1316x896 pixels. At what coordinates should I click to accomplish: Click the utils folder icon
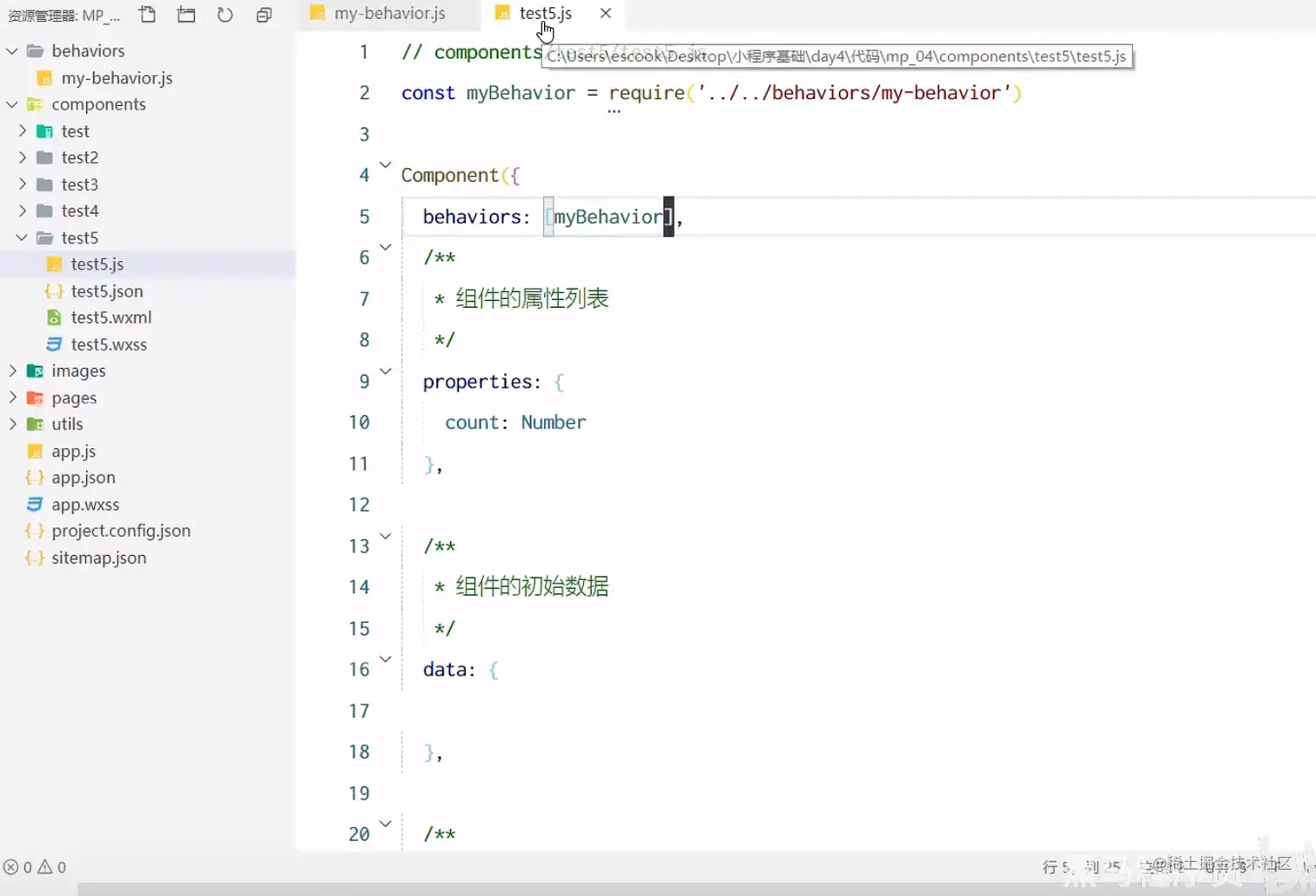coord(35,425)
